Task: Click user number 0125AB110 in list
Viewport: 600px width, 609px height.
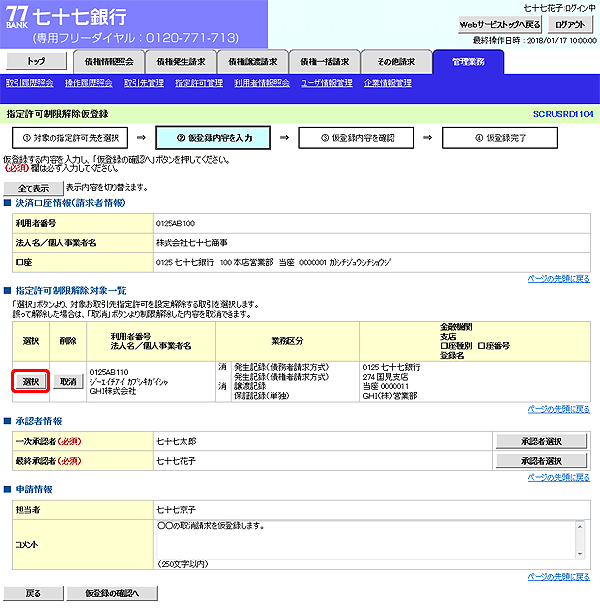Action: click(109, 372)
